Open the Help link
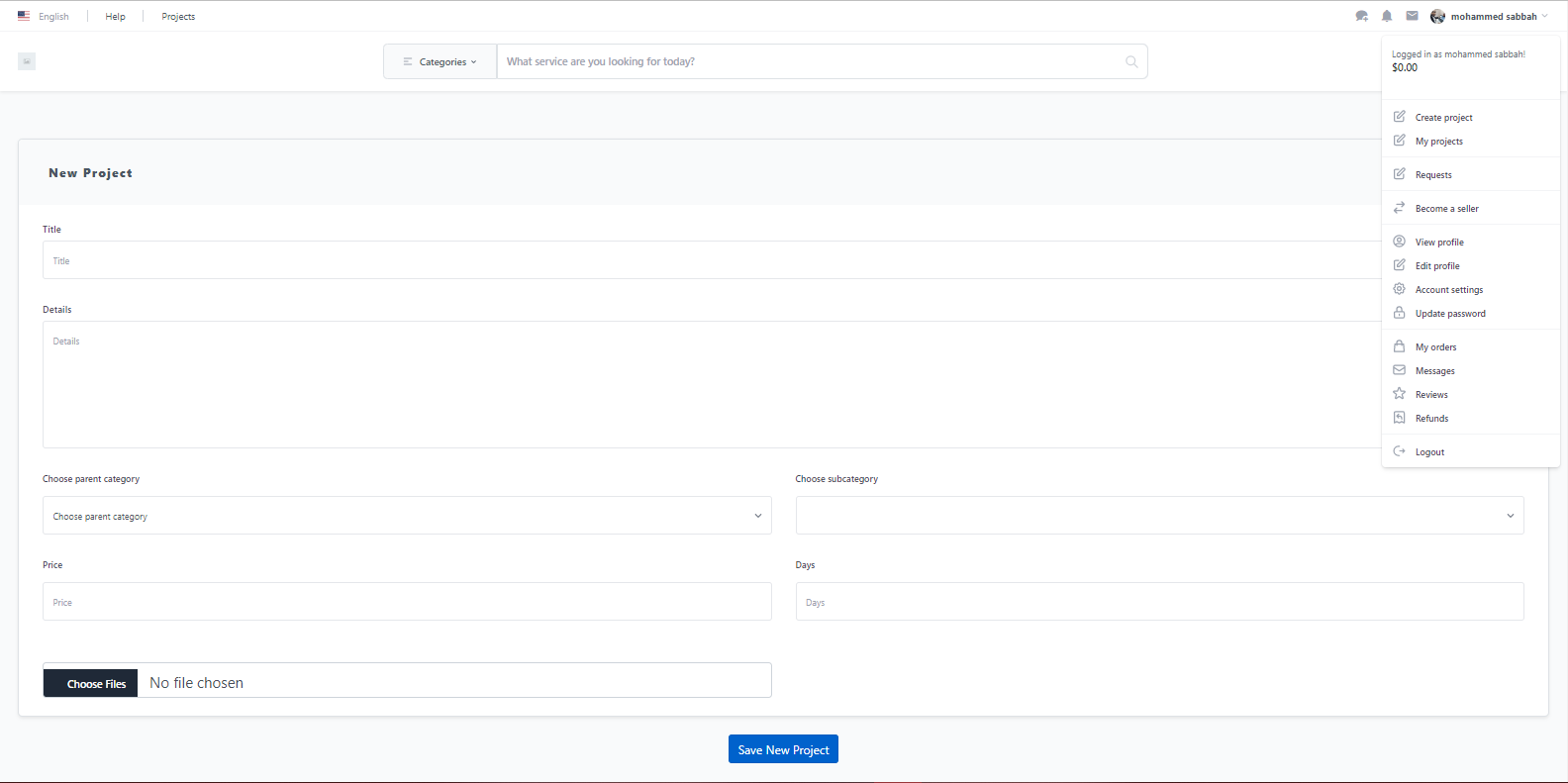The image size is (1568, 783). pyautogui.click(x=115, y=16)
